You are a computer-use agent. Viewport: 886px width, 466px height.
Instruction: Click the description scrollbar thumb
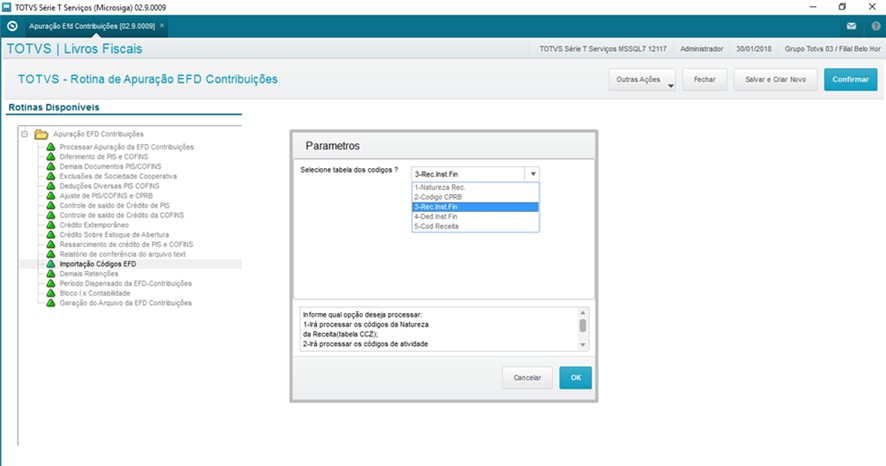pyautogui.click(x=583, y=325)
